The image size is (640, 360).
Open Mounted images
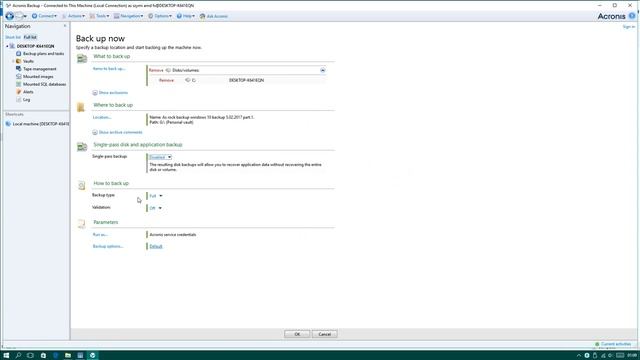coord(38,77)
